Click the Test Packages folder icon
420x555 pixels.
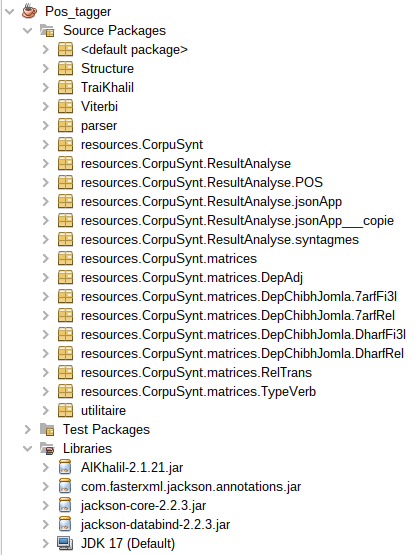(47, 429)
